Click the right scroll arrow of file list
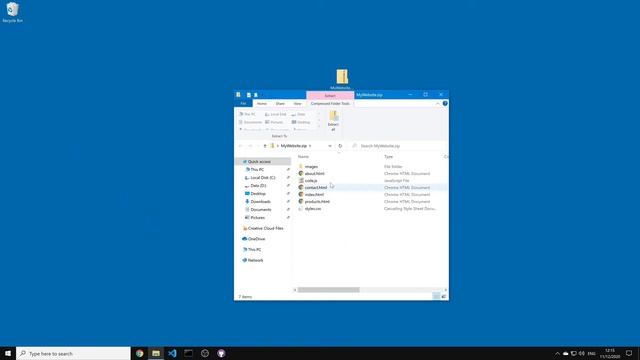 pos(445,290)
